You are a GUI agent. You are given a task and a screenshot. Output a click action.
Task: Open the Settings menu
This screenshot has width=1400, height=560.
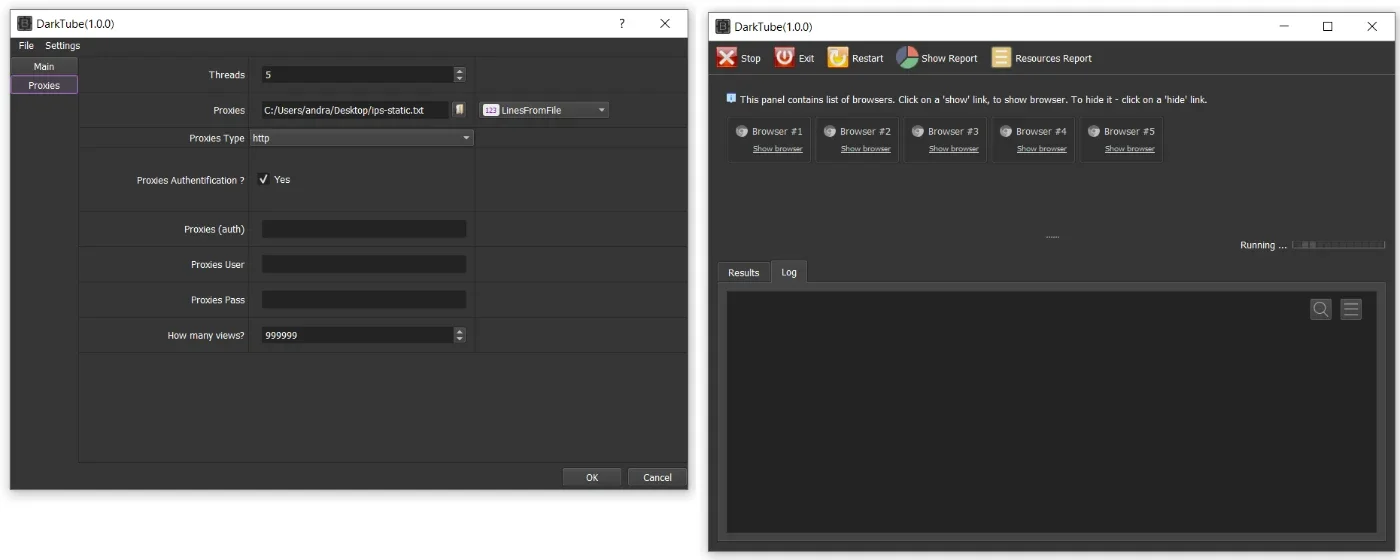click(62, 46)
